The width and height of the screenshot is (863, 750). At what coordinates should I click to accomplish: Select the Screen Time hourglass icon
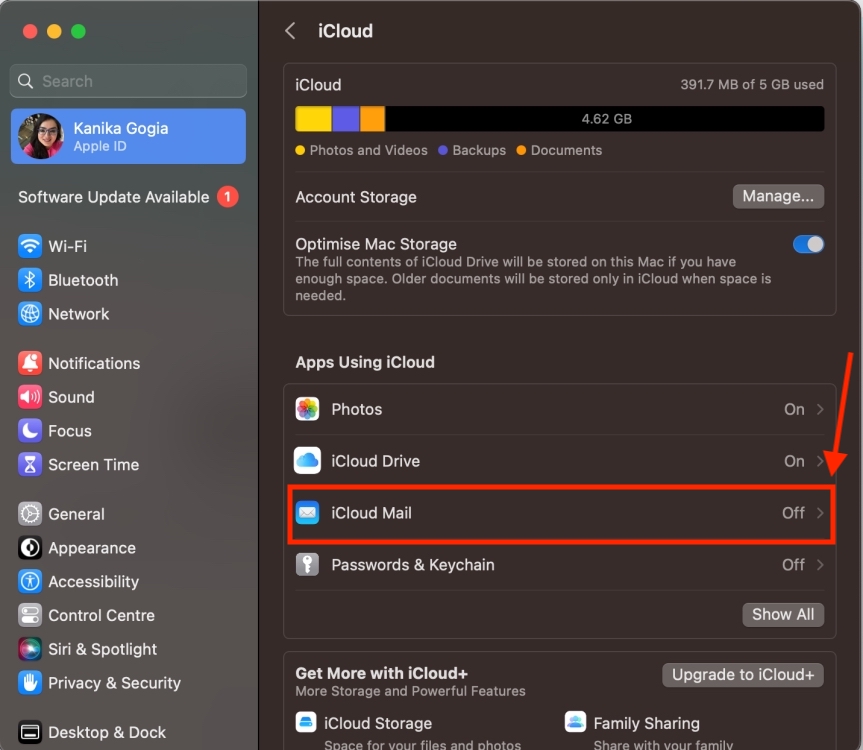tap(27, 464)
